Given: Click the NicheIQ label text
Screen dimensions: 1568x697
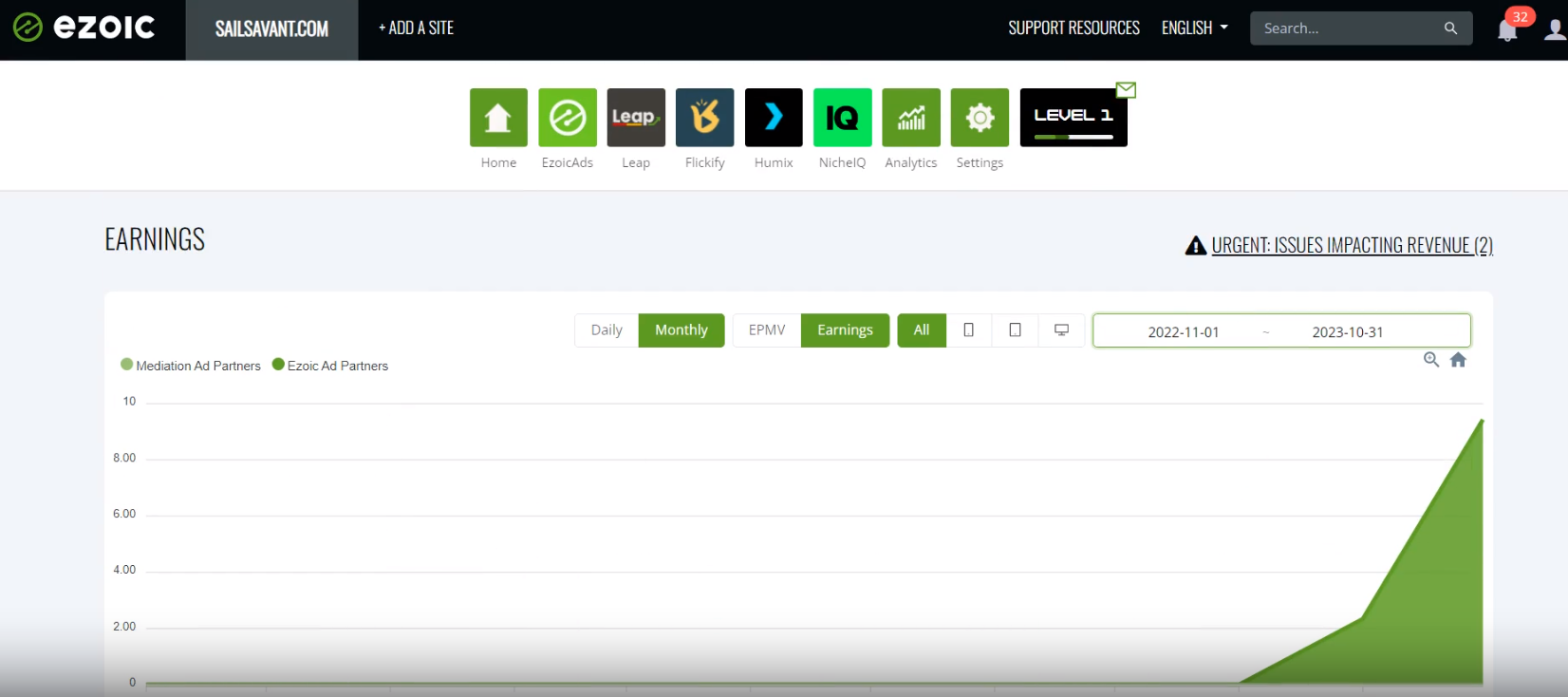Looking at the screenshot, I should click(x=842, y=163).
